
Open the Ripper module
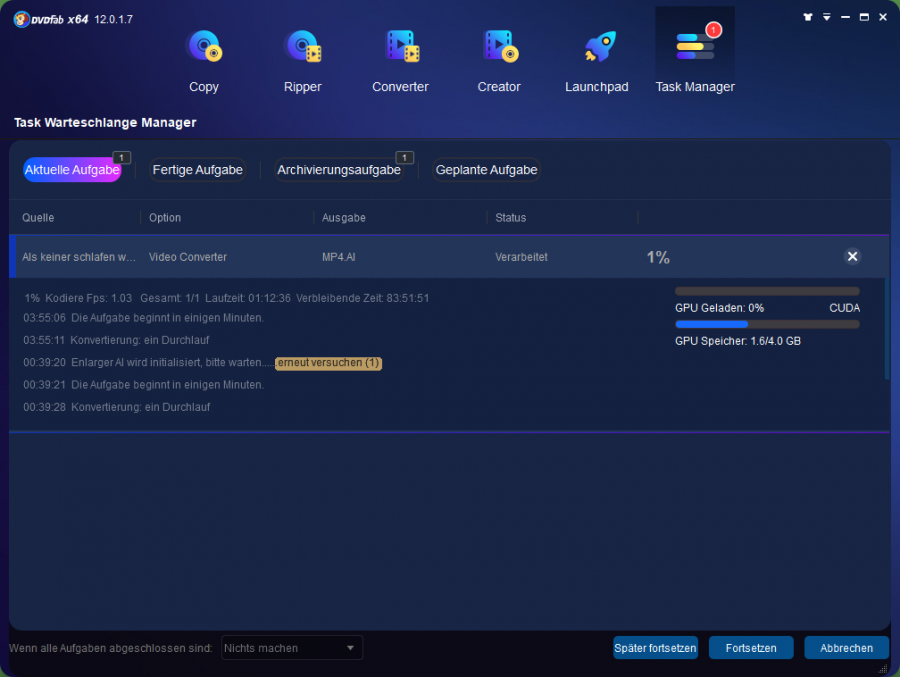[x=302, y=48]
